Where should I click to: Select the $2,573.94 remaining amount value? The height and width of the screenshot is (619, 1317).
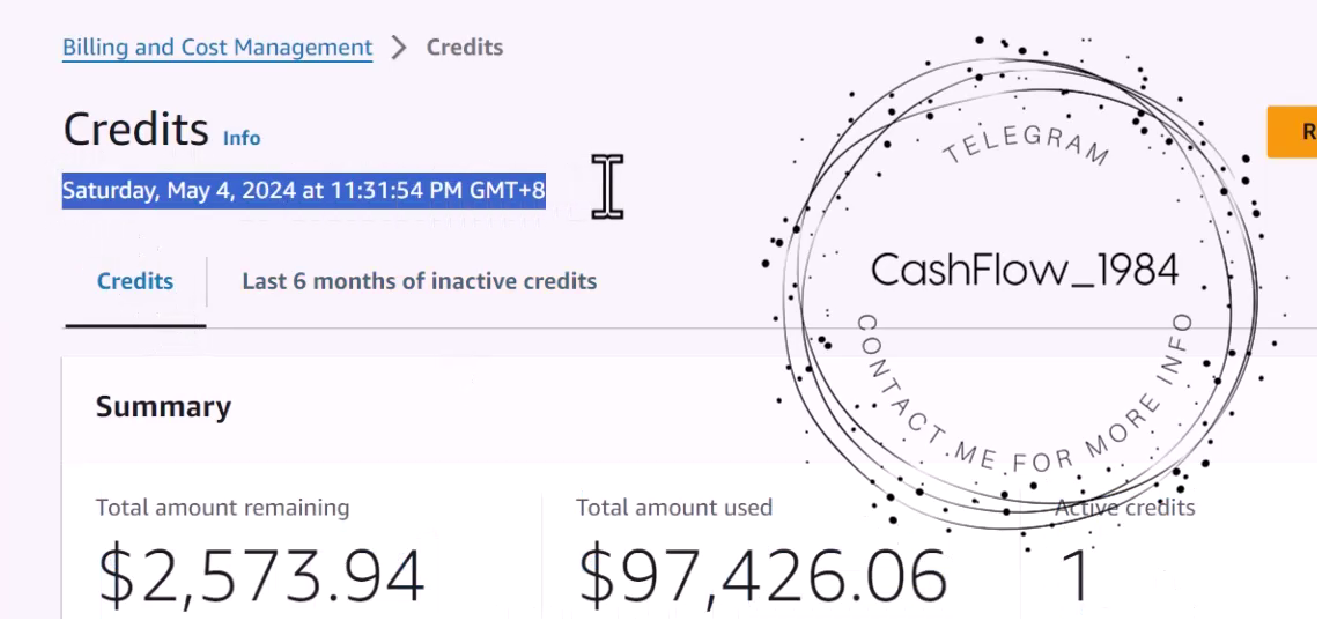click(x=262, y=577)
